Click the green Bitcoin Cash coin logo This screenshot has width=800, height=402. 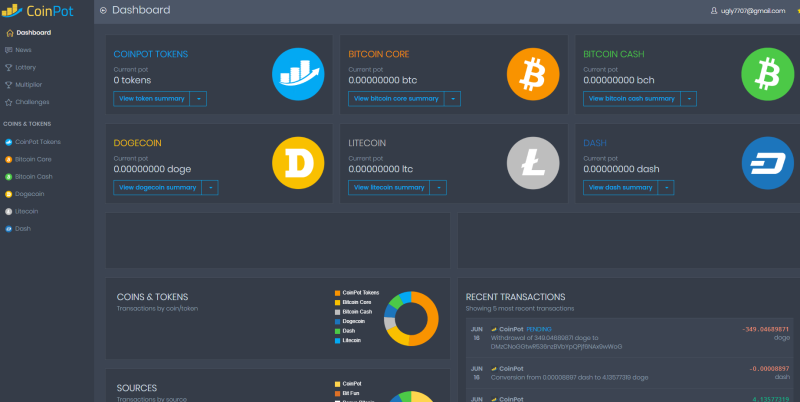click(x=767, y=74)
